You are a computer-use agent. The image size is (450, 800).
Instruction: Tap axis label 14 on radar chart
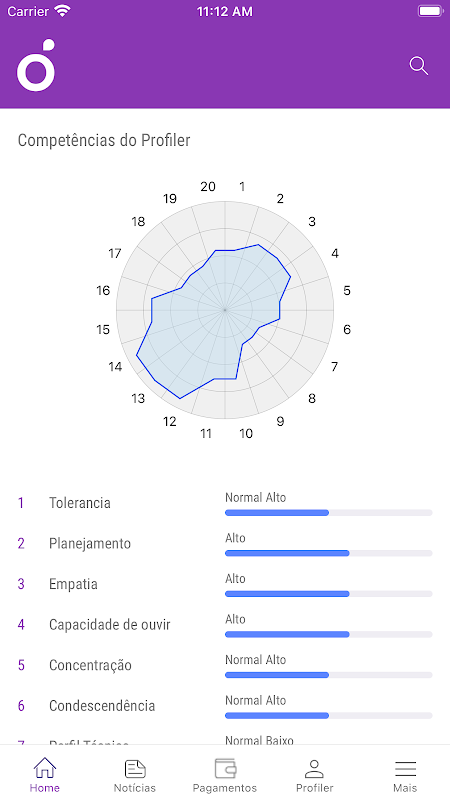point(115,366)
